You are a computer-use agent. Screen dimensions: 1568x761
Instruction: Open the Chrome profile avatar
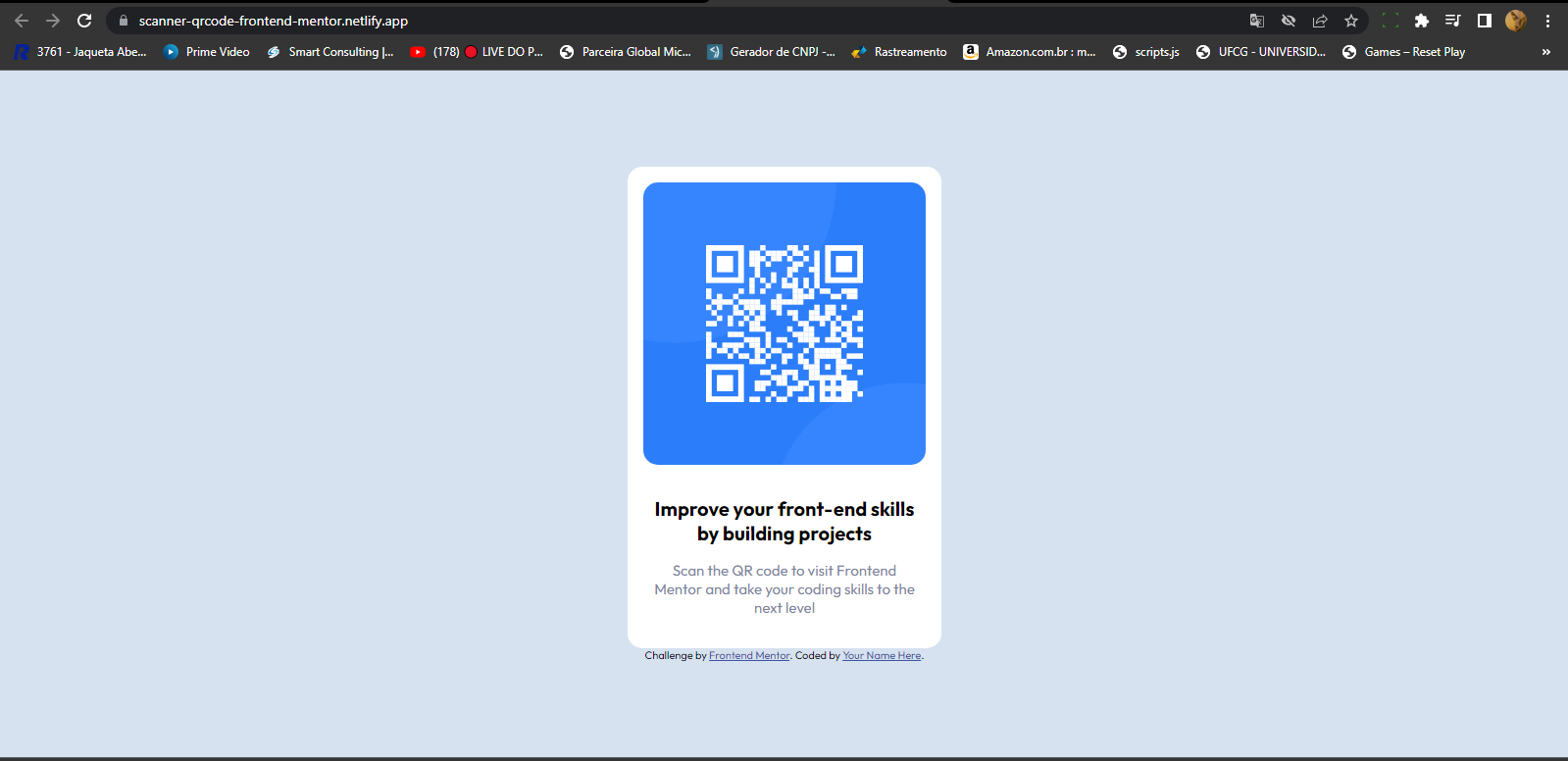[1516, 21]
